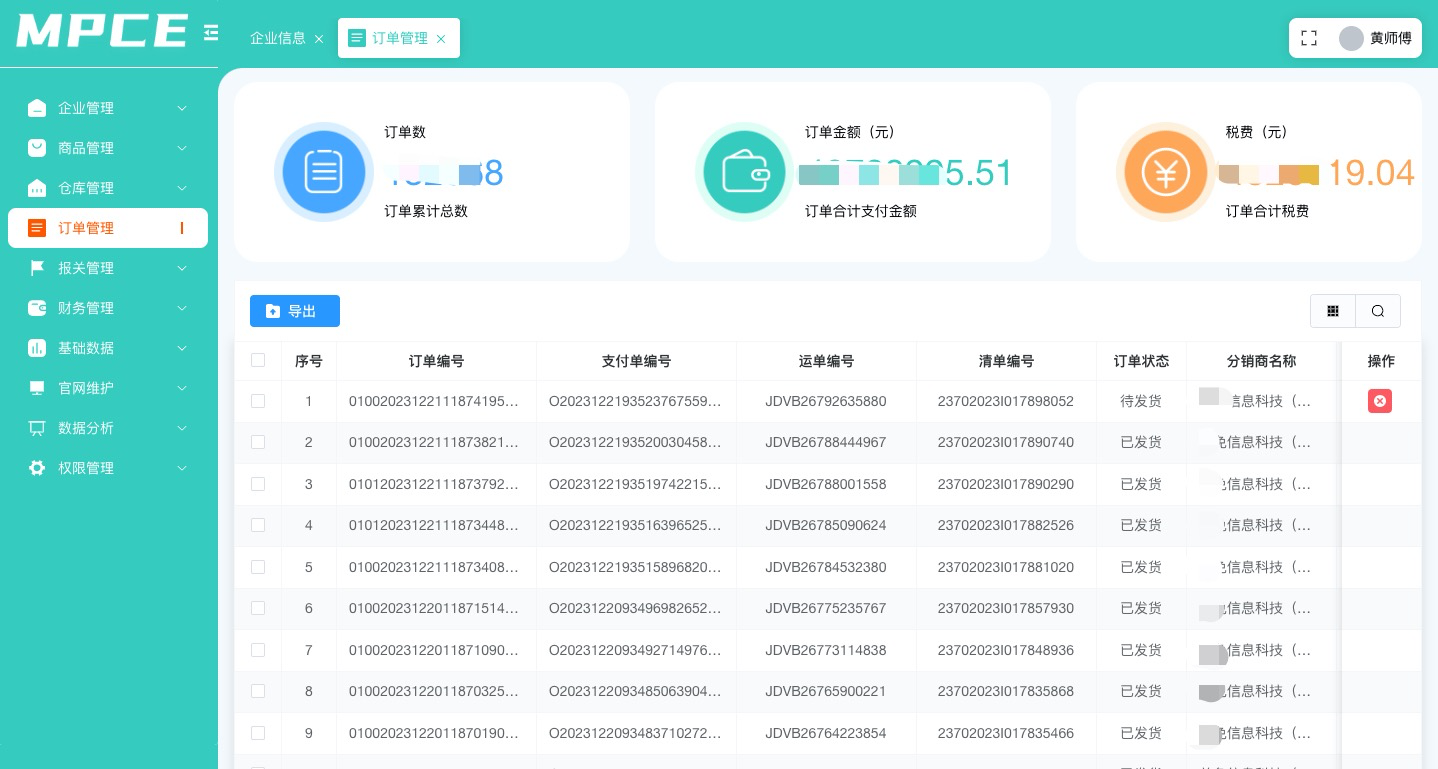Click the 基础数据 chart icon
This screenshot has width=1438, height=769.
pyautogui.click(x=37, y=348)
